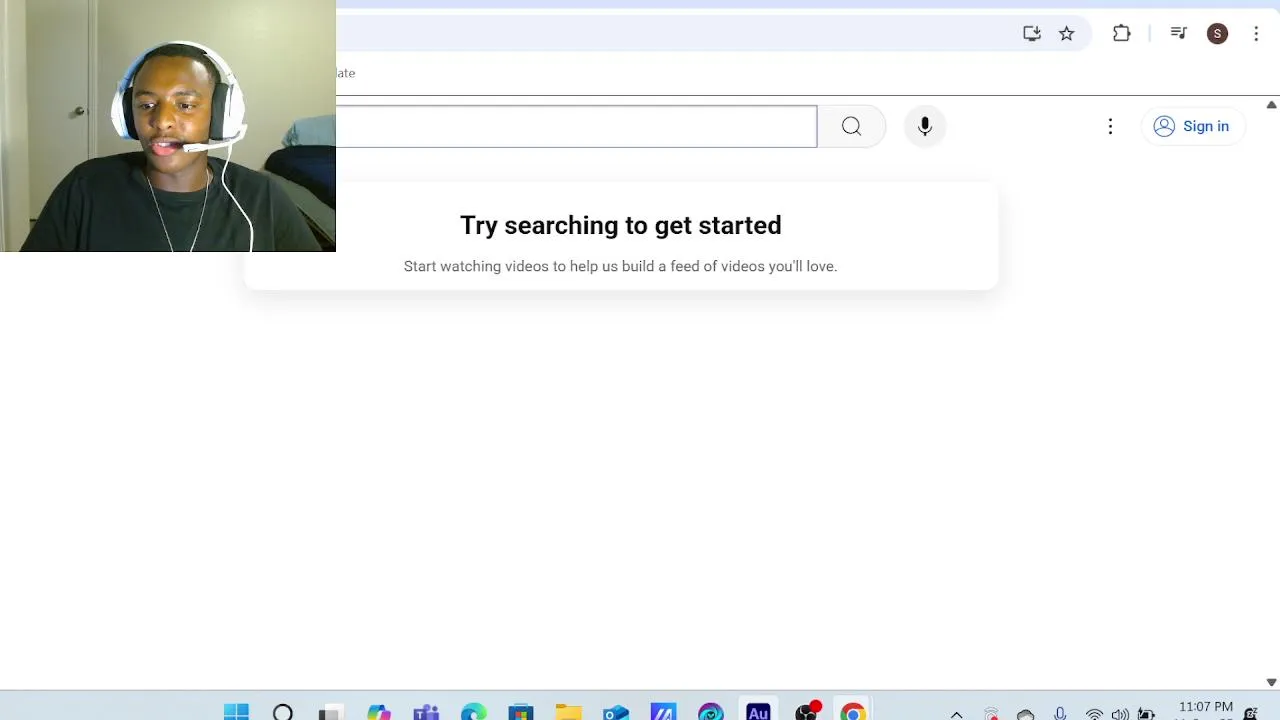Click the YouTube search magnifier button
Image resolution: width=1280 pixels, height=720 pixels.
(851, 126)
